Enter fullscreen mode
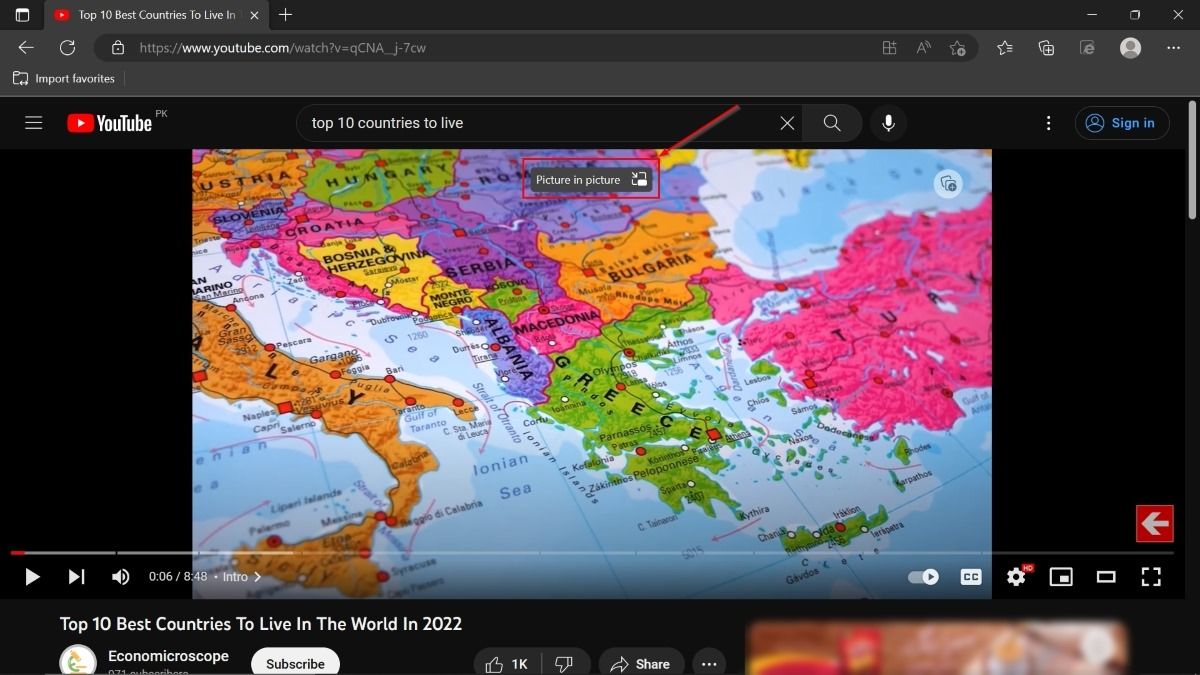The image size is (1200, 675). click(1151, 577)
